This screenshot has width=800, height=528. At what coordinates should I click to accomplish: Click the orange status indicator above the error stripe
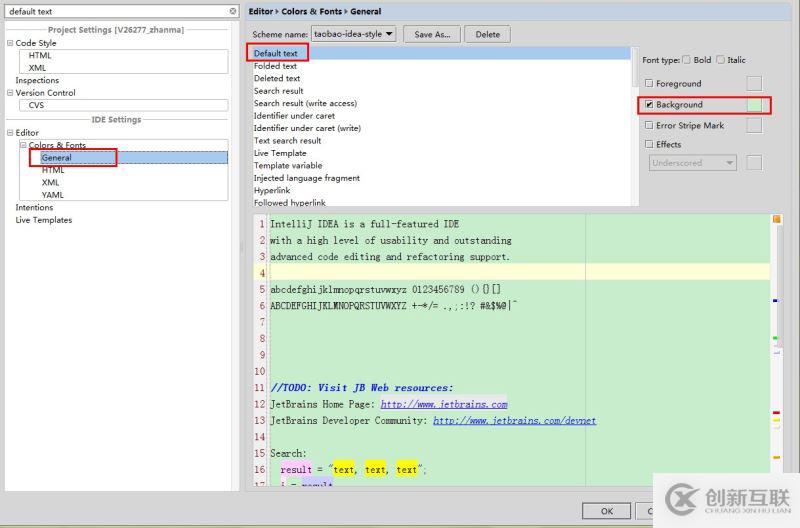tap(776, 219)
